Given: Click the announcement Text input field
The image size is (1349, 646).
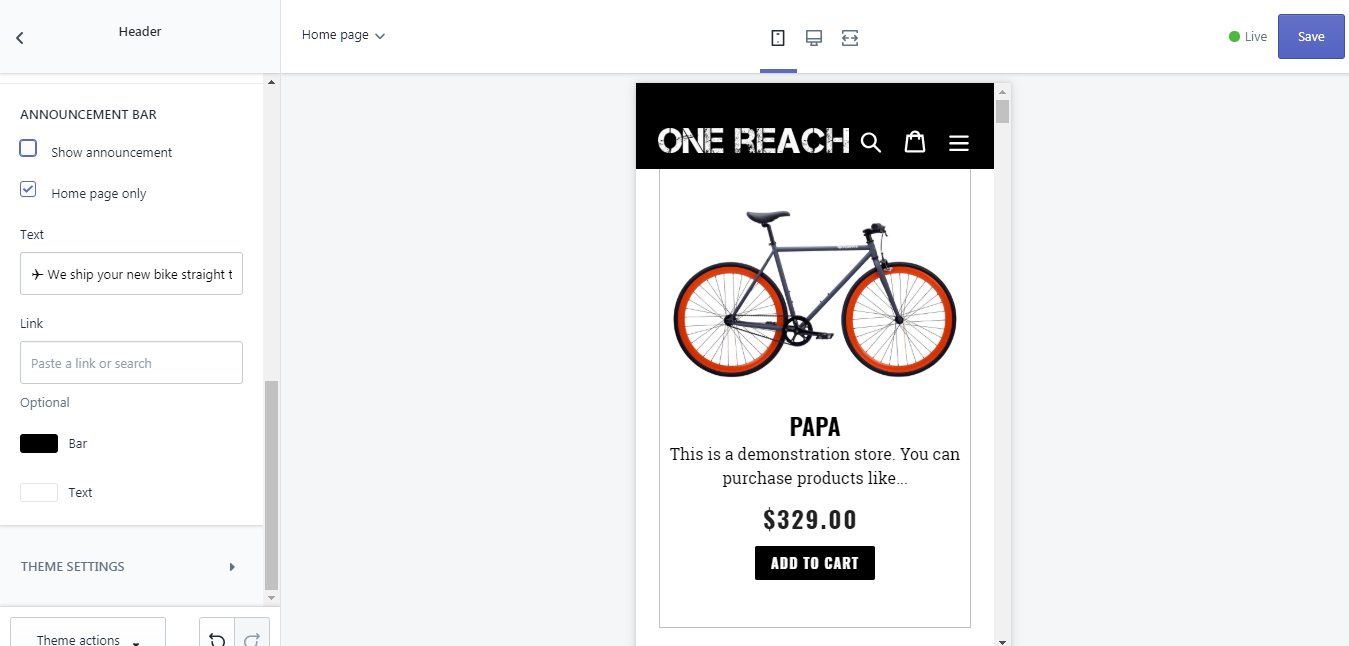Looking at the screenshot, I should [131, 274].
